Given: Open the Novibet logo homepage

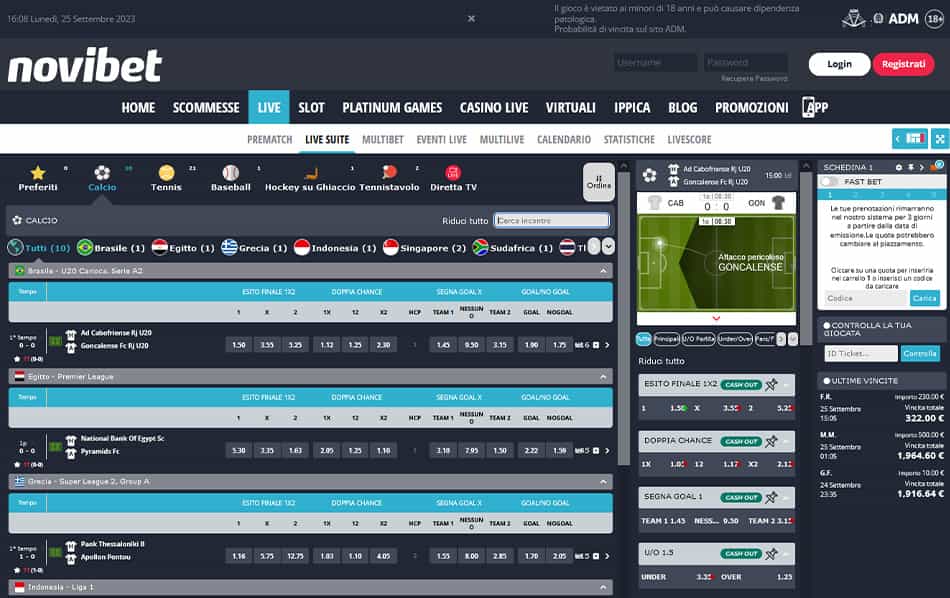Looking at the screenshot, I should pos(85,65).
